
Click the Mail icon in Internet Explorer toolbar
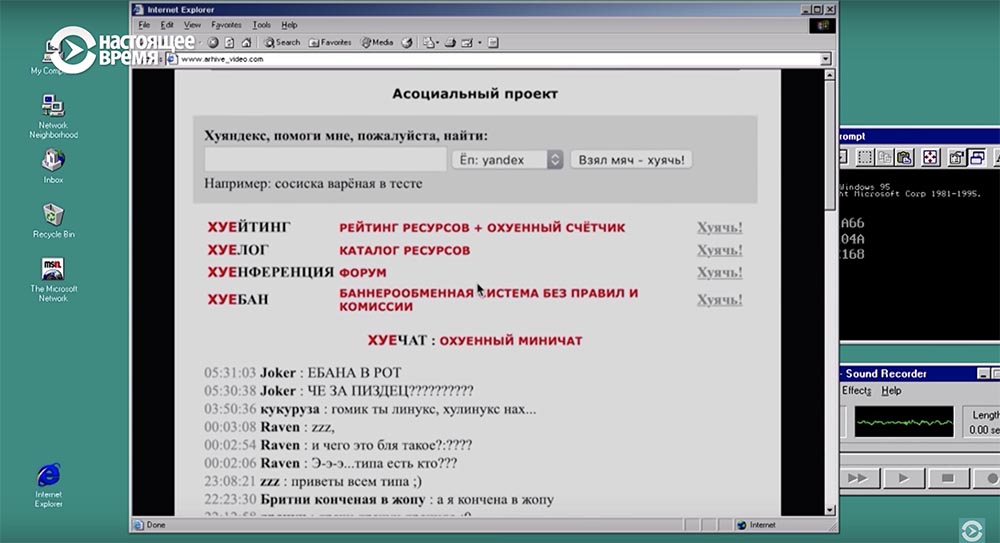[429, 43]
